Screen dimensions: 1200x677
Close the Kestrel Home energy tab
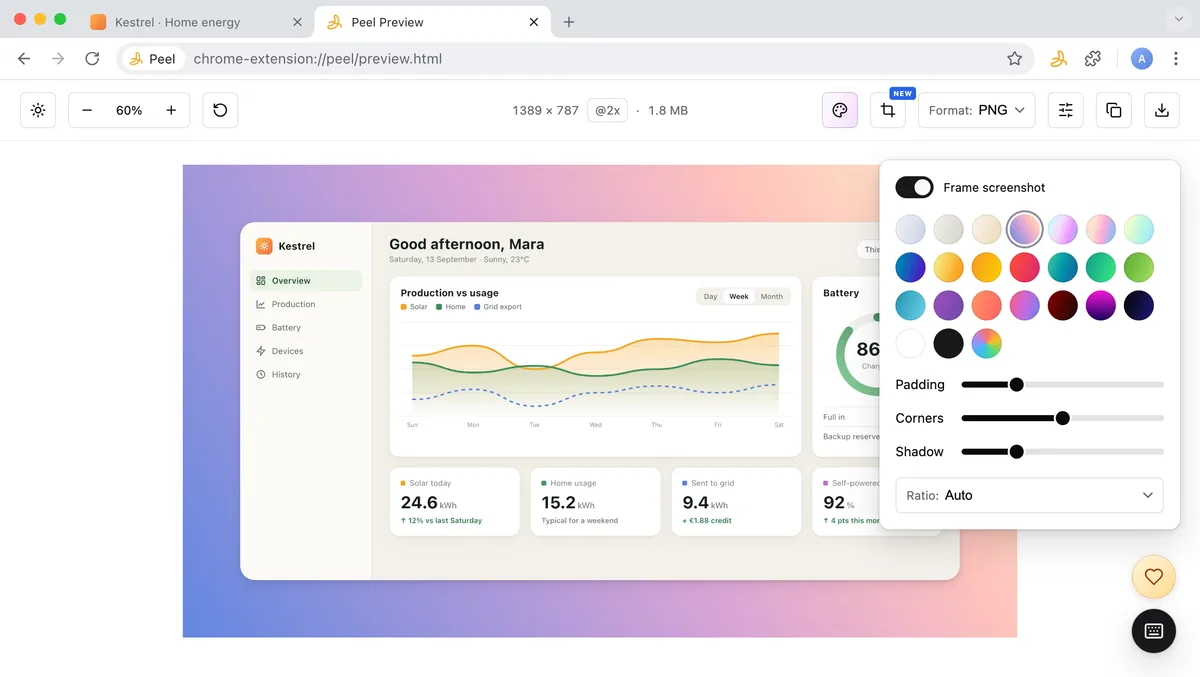297,22
